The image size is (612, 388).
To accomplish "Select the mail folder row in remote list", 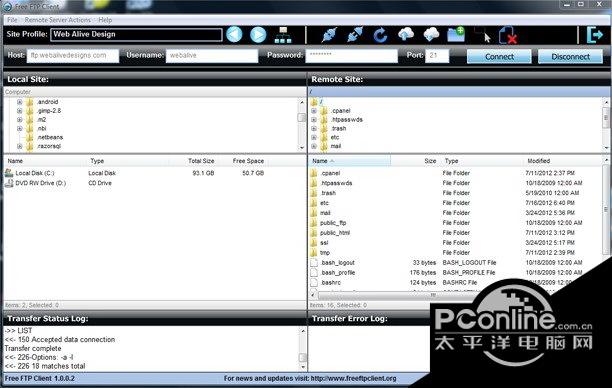I will (456, 213).
